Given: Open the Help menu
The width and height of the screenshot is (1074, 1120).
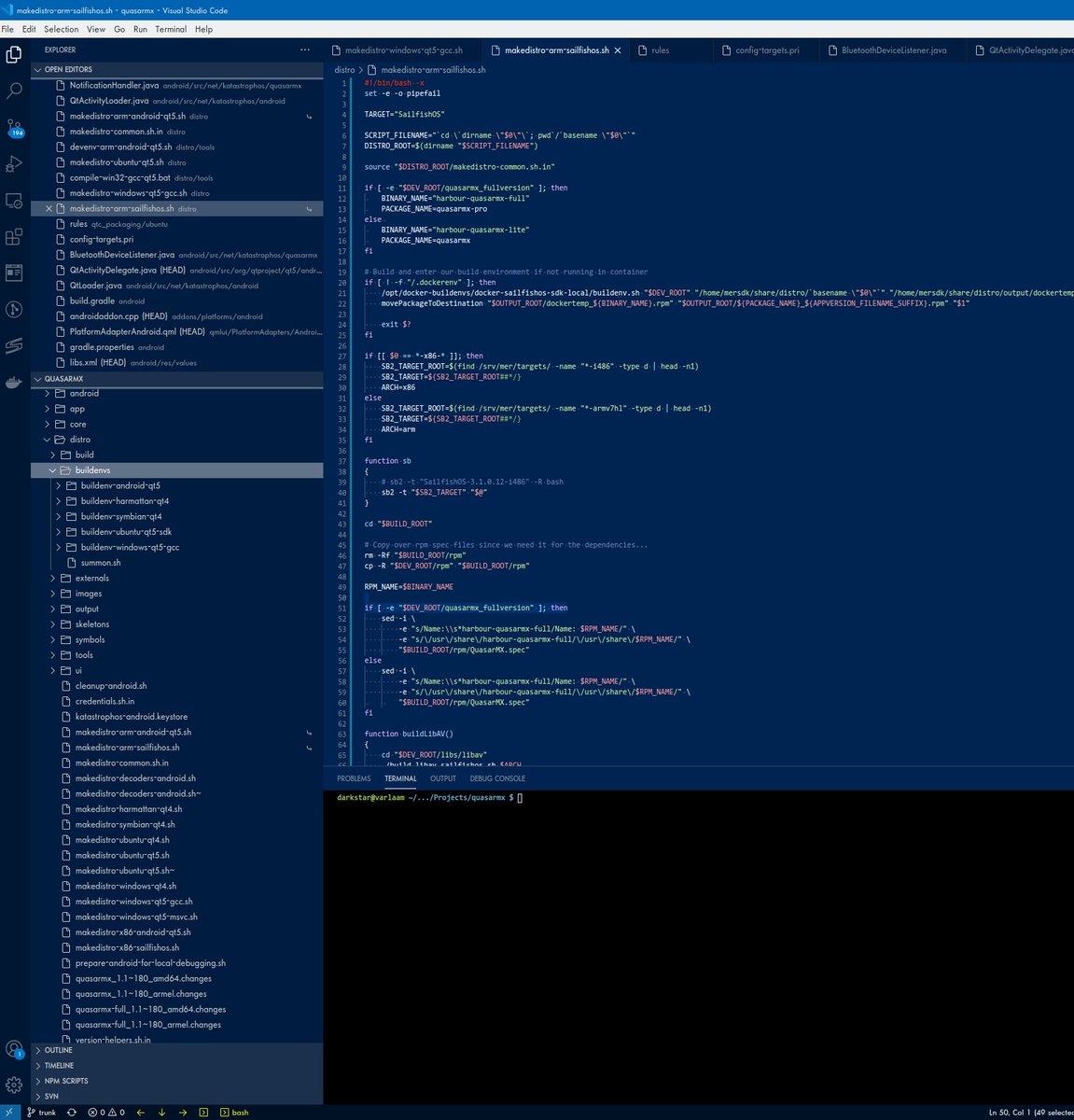Looking at the screenshot, I should [x=203, y=29].
